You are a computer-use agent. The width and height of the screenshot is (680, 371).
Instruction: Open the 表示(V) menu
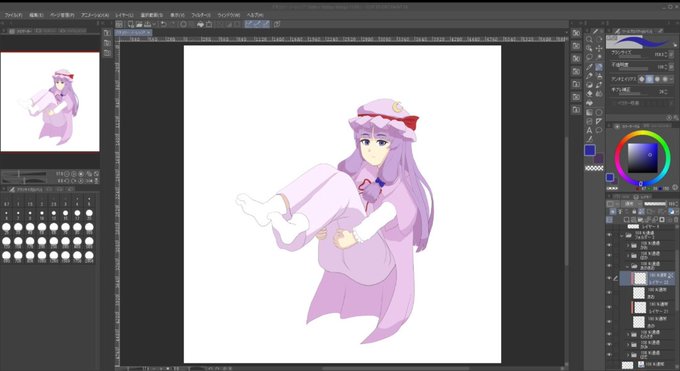pyautogui.click(x=178, y=15)
